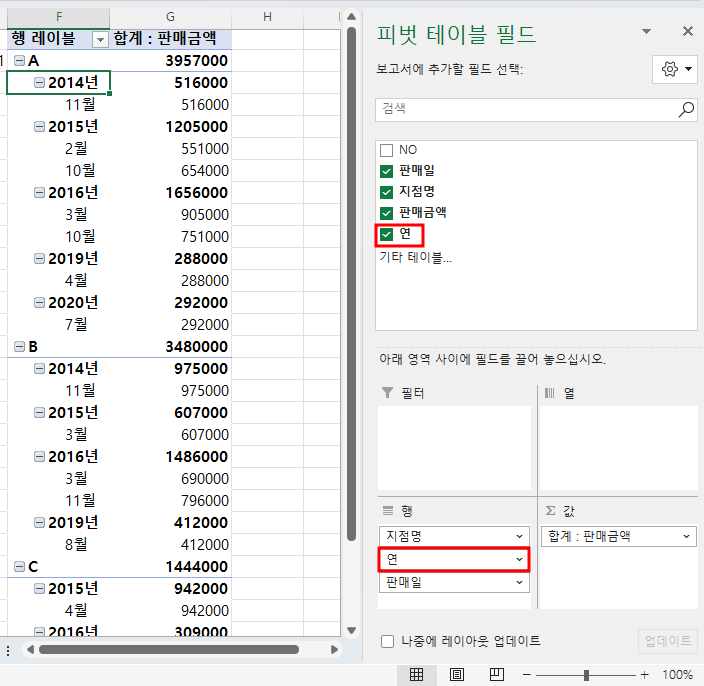This screenshot has height=686, width=704.
Task: Switch to Page Break Preview icon
Action: click(x=497, y=674)
